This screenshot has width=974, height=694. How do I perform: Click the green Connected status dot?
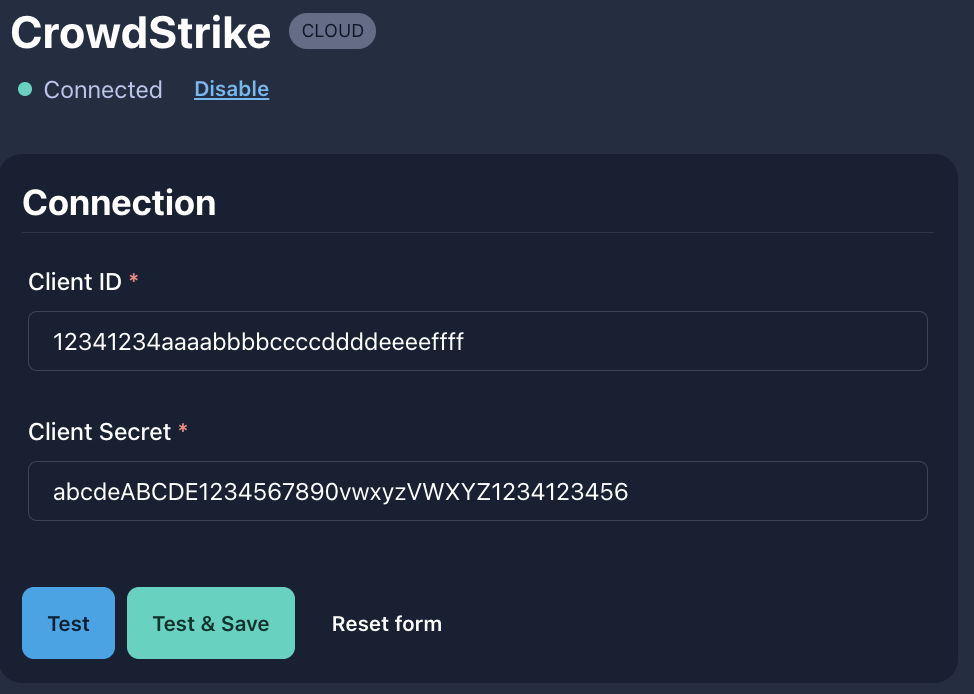(25, 90)
